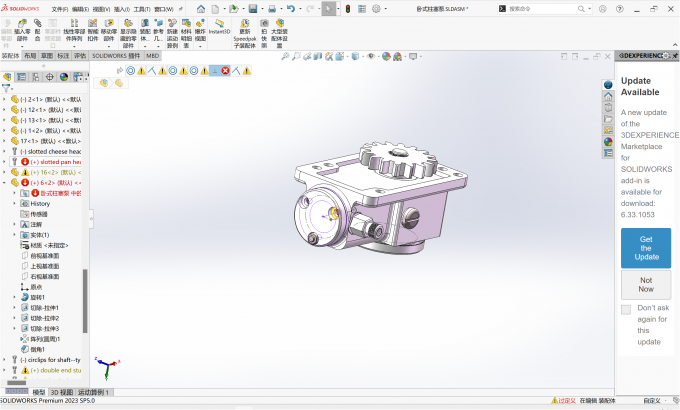Click the pump assembly 3D model

[x=379, y=198]
